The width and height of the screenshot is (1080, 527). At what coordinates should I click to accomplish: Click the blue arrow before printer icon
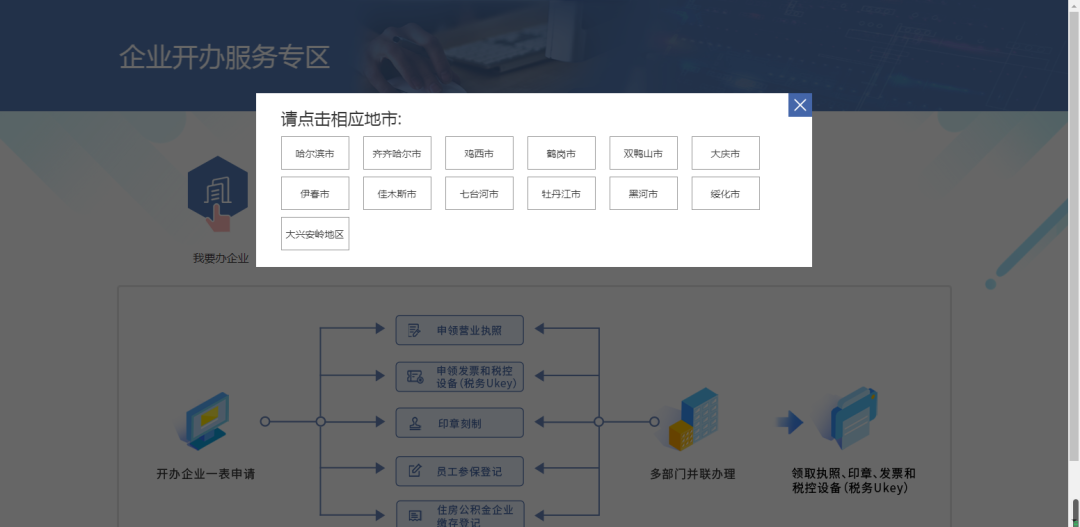coord(790,422)
